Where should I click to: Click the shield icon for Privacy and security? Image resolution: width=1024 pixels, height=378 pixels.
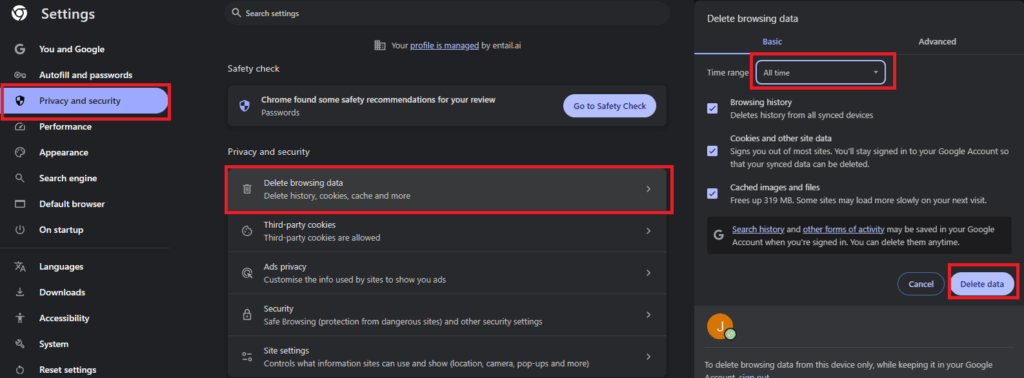[20, 101]
